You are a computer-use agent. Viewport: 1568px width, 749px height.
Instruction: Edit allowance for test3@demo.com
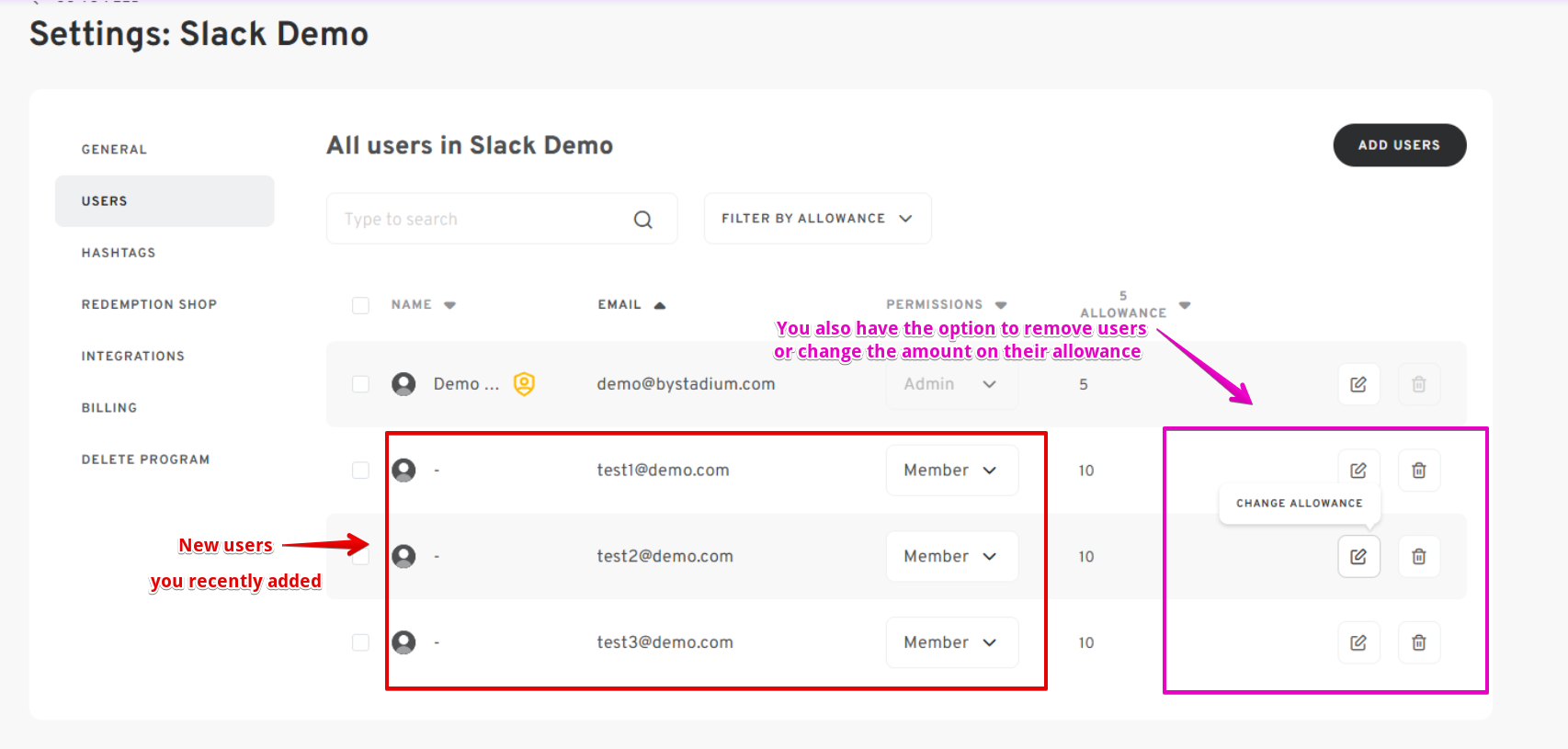[x=1358, y=642]
